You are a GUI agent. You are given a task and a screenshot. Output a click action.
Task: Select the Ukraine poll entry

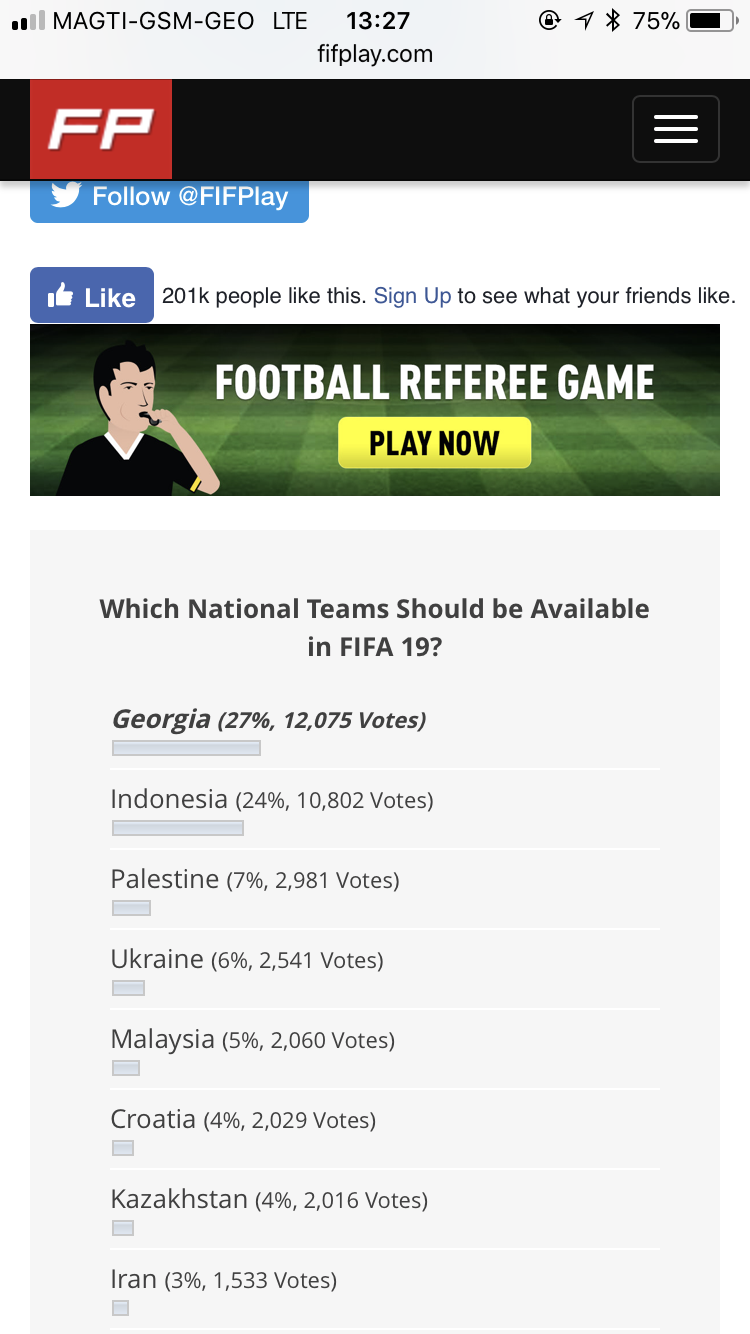click(x=246, y=960)
